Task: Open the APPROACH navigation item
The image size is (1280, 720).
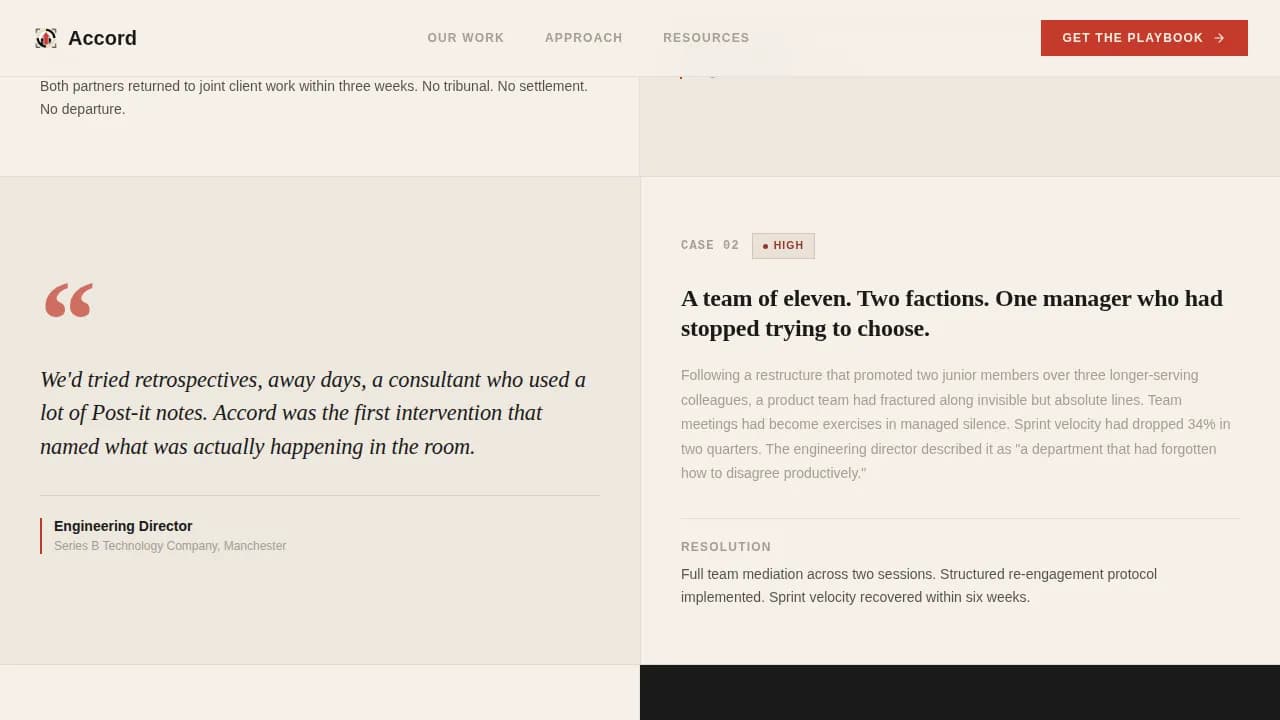Action: click(x=584, y=38)
